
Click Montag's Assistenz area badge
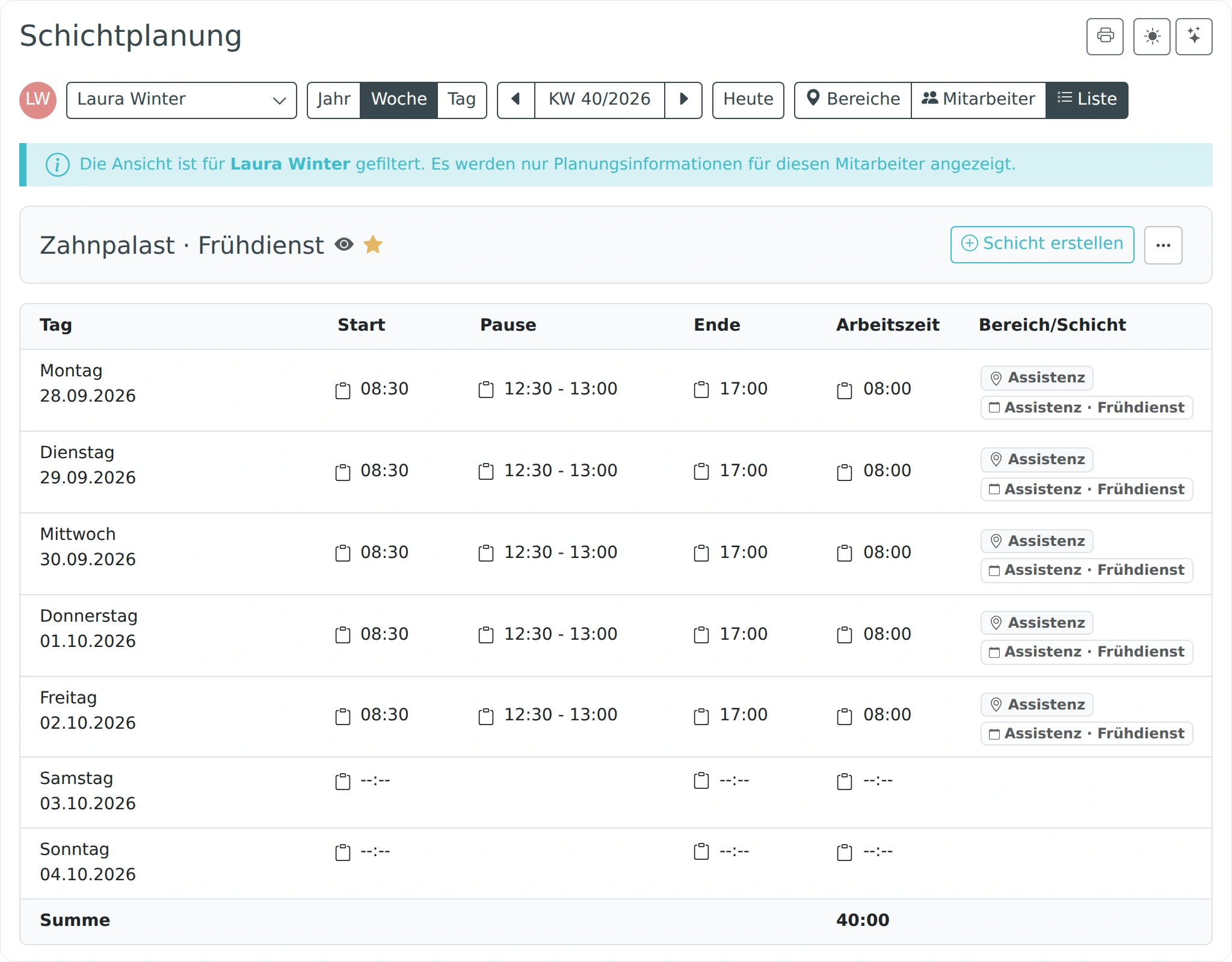(1036, 378)
